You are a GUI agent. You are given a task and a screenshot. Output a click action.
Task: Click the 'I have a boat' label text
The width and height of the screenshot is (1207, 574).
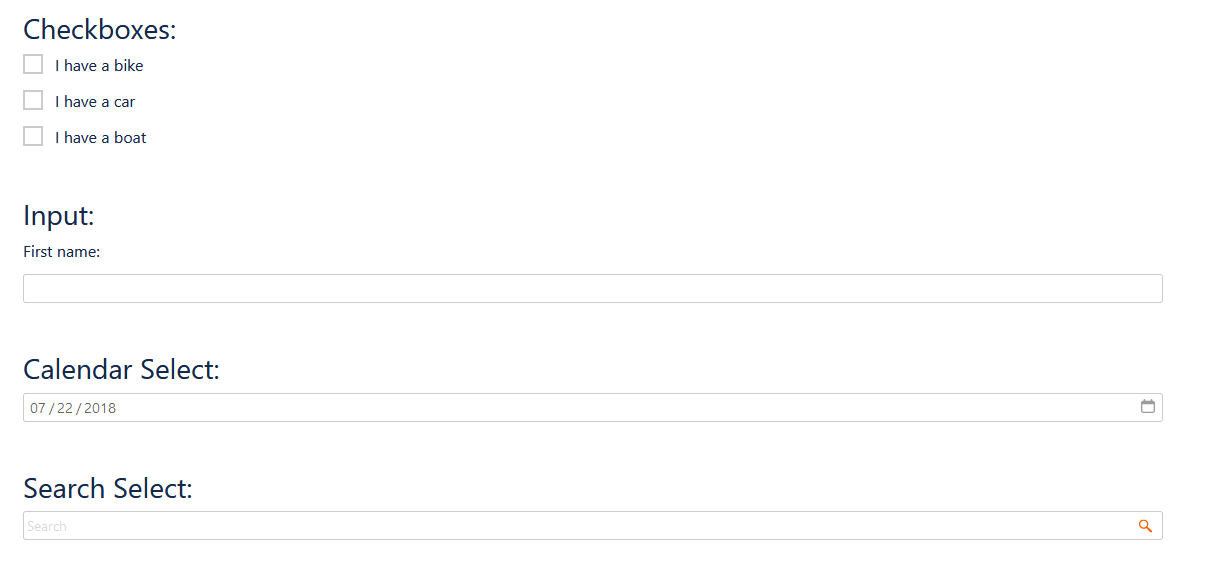(100, 138)
